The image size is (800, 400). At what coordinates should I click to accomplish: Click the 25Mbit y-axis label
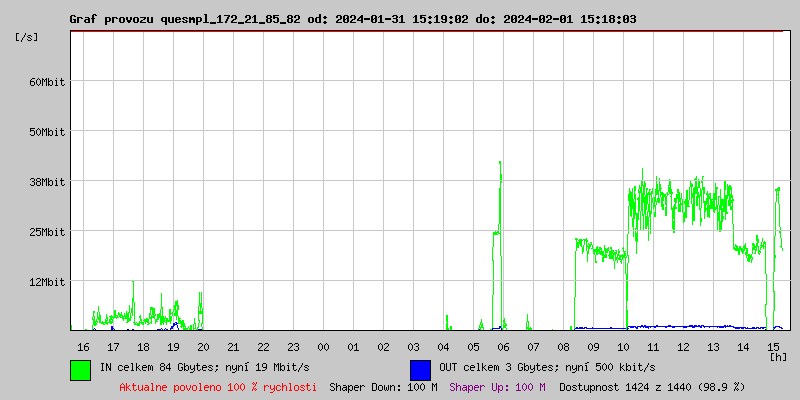point(46,232)
